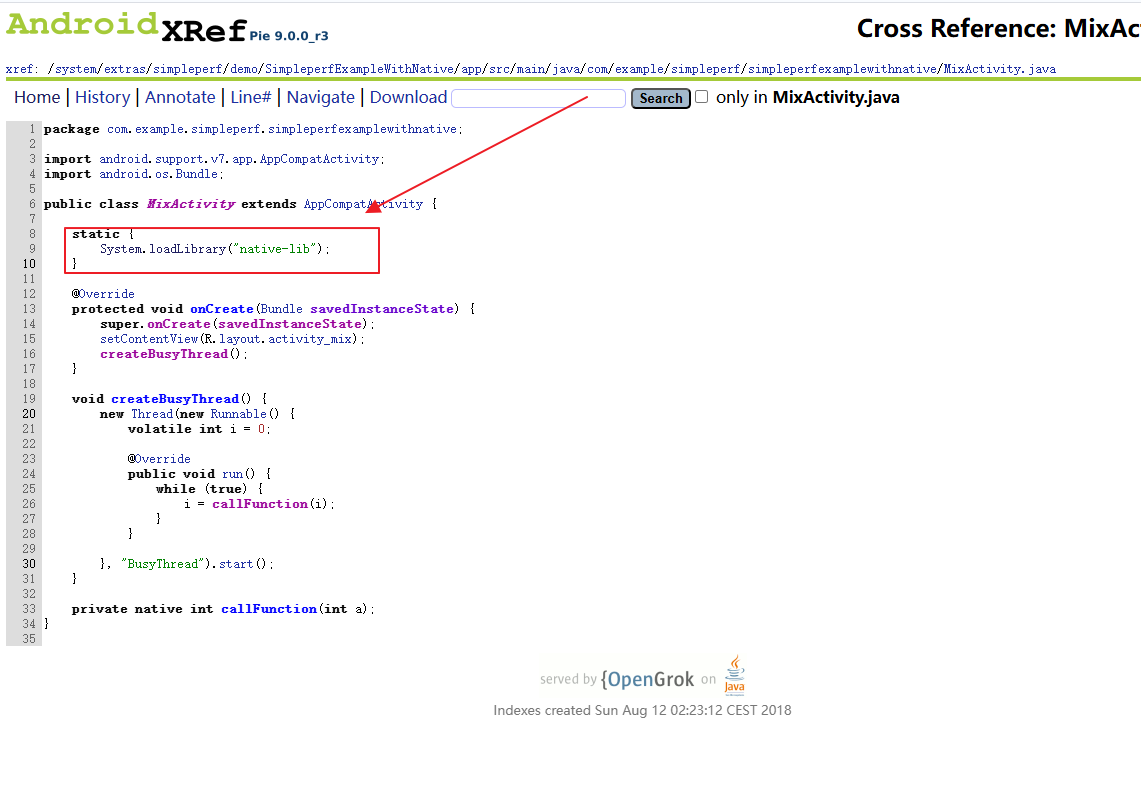
Task: Open 'java' in the breadcrumb path
Action: click(566, 69)
